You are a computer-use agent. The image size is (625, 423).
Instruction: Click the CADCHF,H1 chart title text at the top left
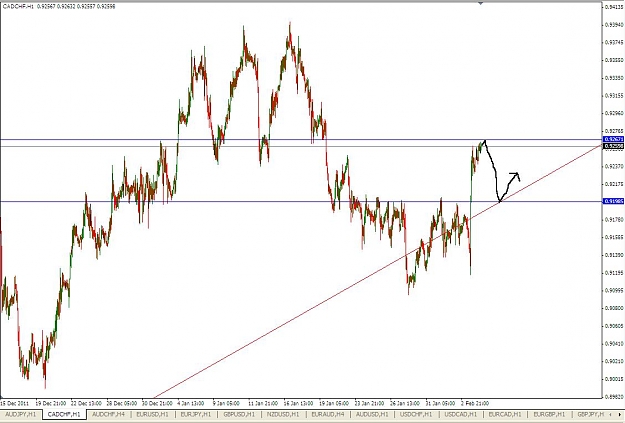(18, 6)
